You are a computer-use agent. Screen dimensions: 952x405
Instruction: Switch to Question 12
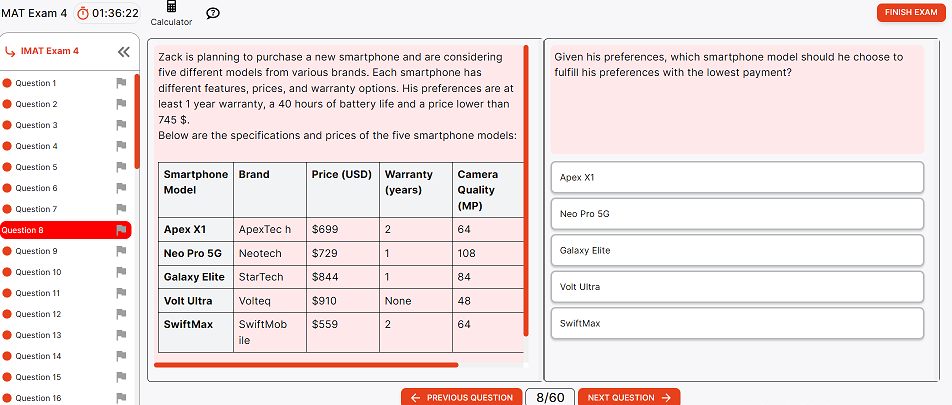click(x=38, y=314)
